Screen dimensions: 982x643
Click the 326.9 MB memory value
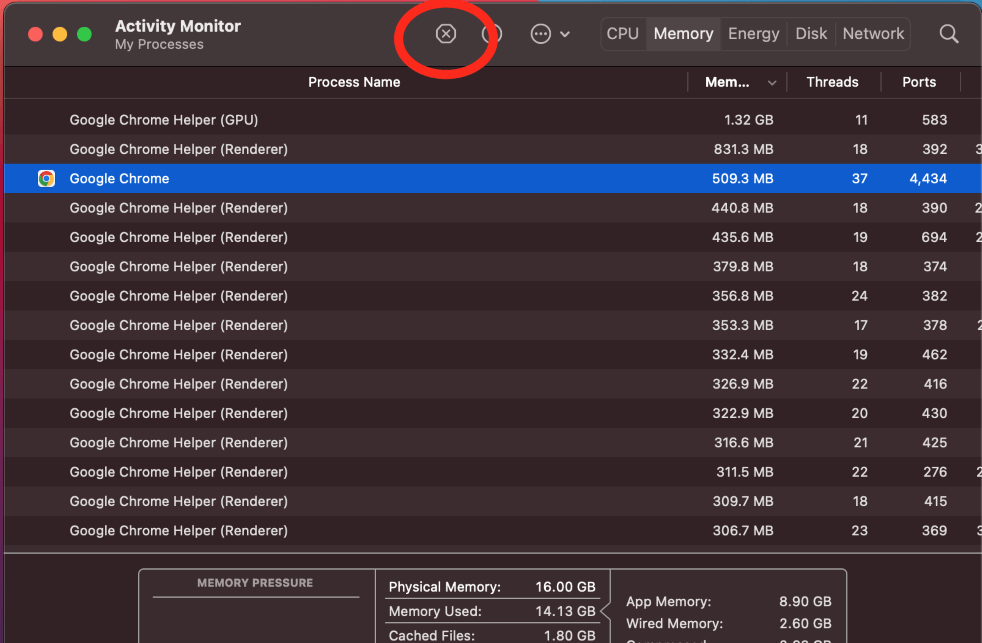coord(743,384)
